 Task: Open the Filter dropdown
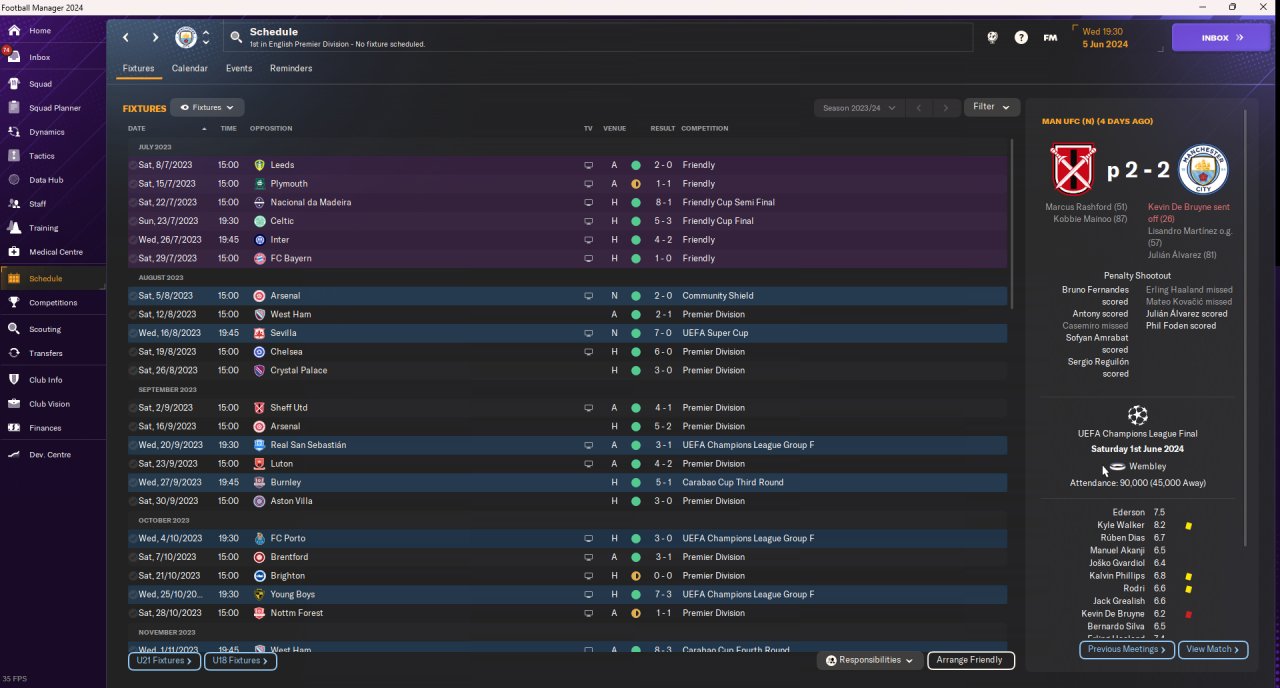click(x=992, y=107)
